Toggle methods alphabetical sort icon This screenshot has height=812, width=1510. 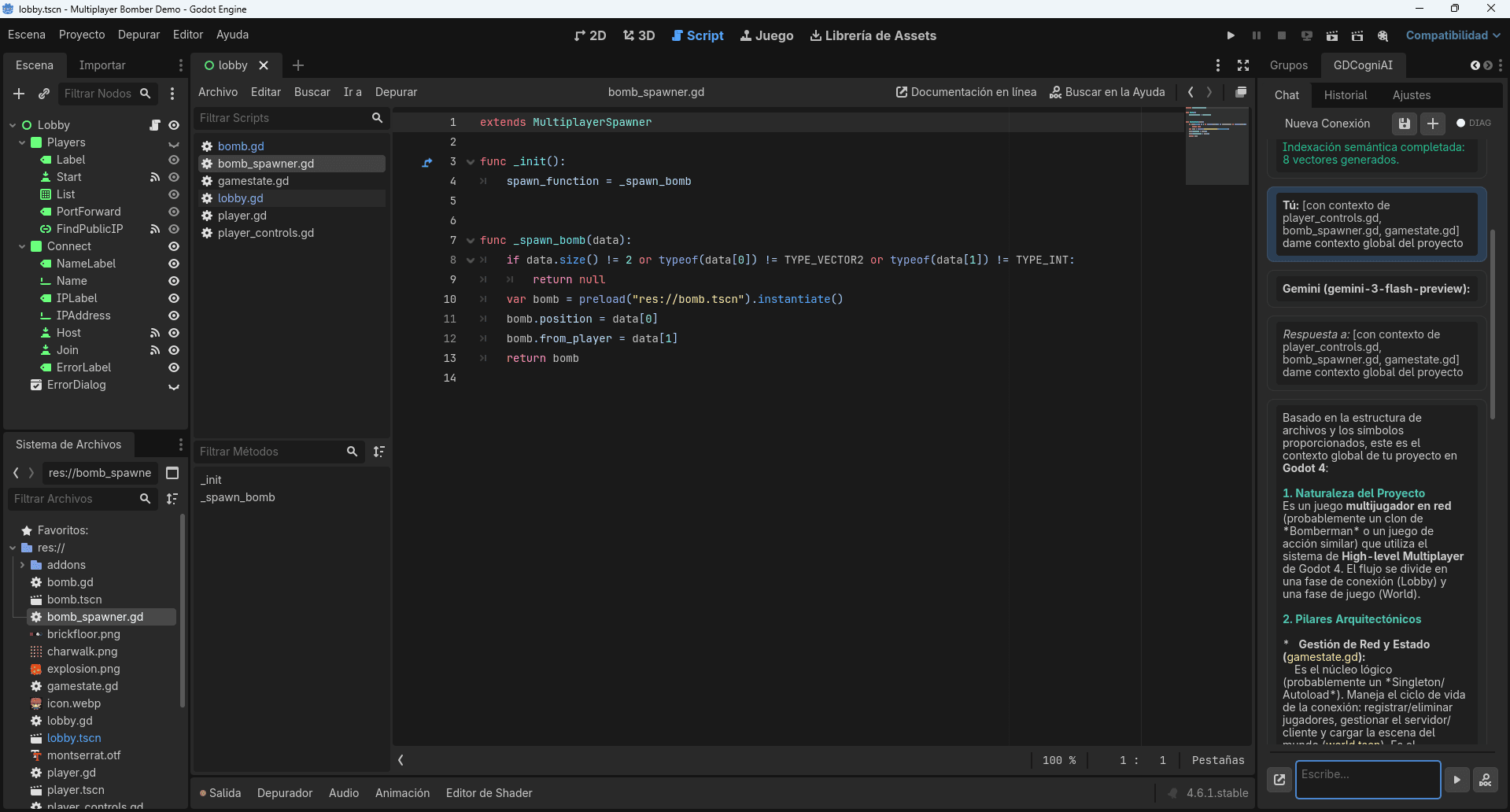click(379, 452)
